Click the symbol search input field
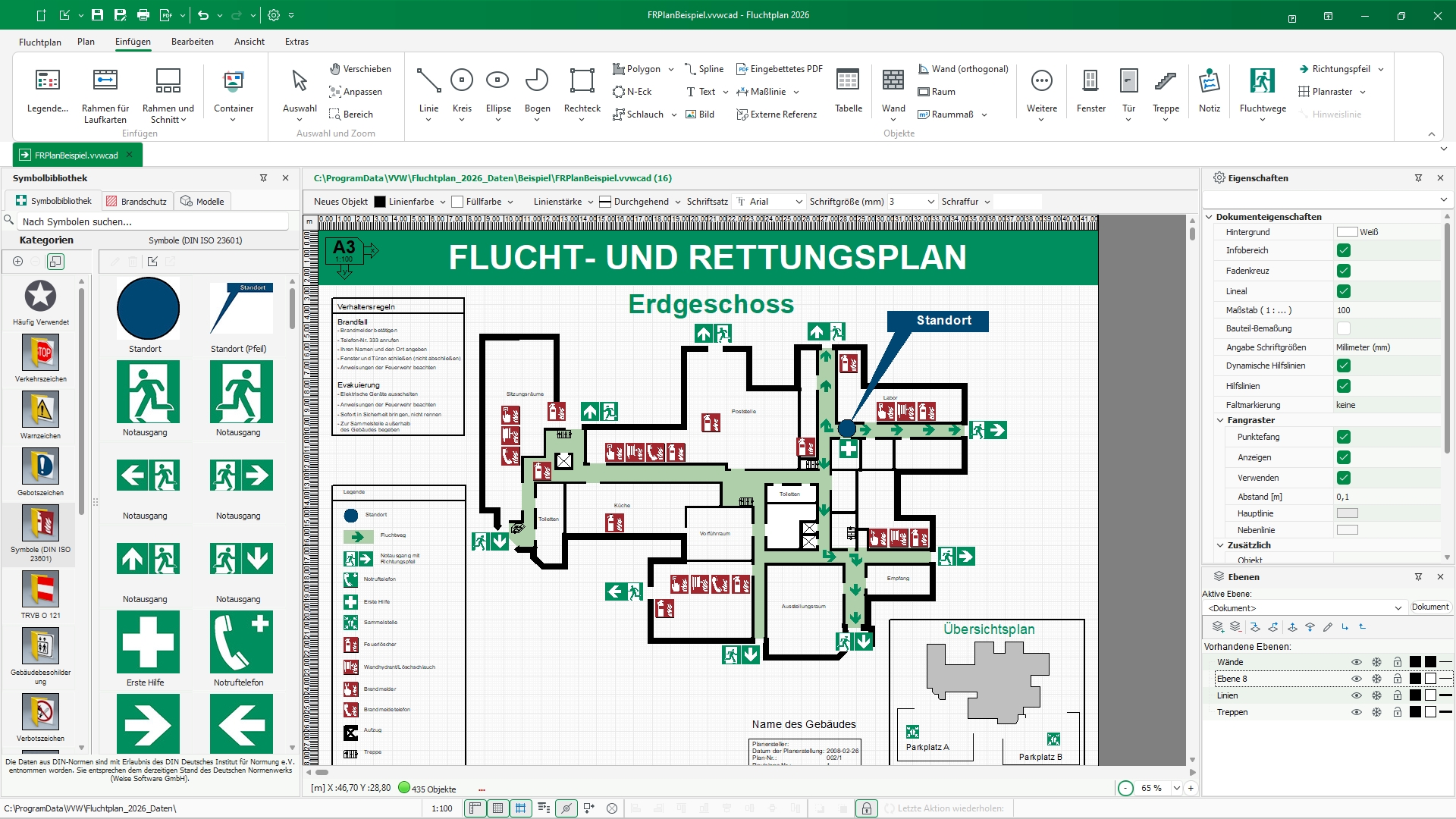Image resolution: width=1456 pixels, height=819 pixels. (x=152, y=221)
